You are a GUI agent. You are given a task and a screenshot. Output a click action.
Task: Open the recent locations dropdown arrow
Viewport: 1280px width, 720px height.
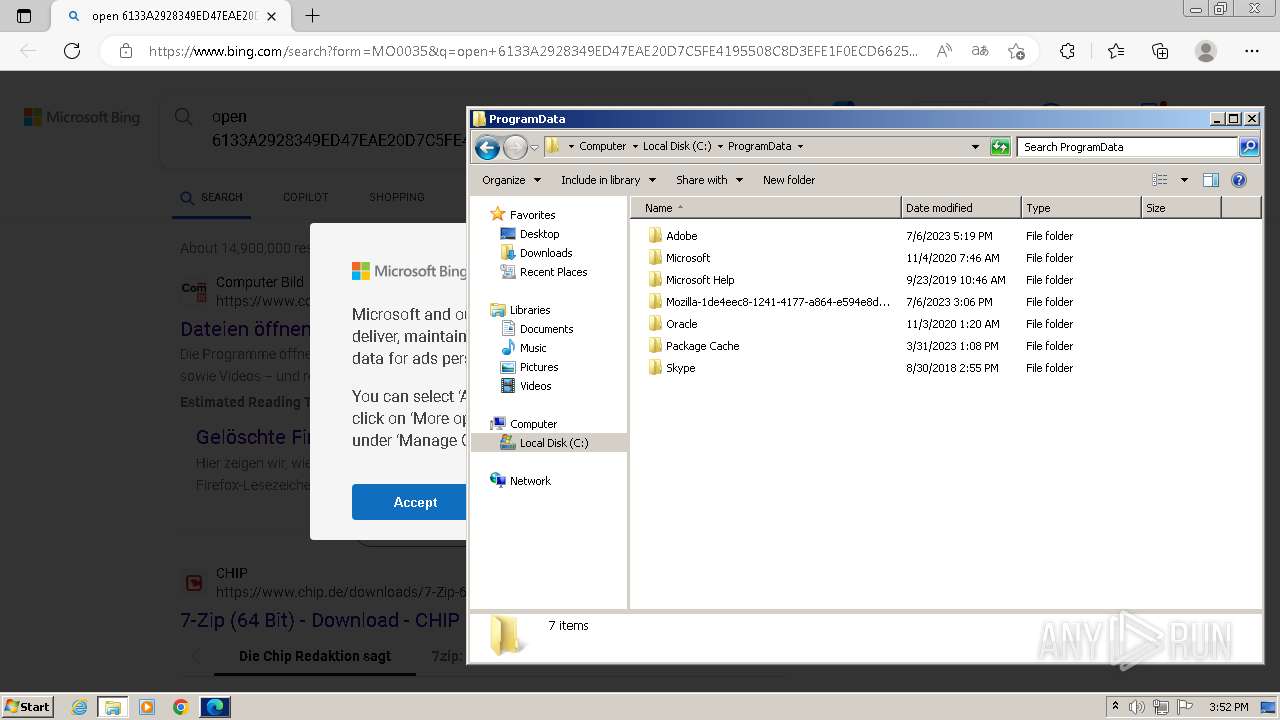tap(534, 147)
